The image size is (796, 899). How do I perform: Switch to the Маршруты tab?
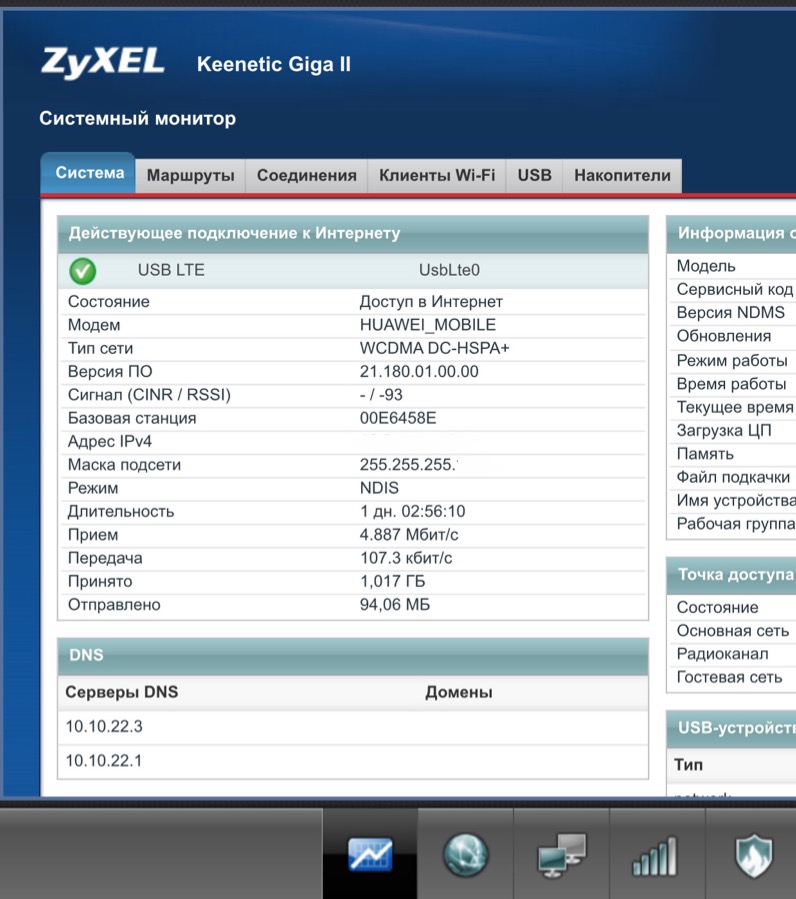pyautogui.click(x=190, y=175)
